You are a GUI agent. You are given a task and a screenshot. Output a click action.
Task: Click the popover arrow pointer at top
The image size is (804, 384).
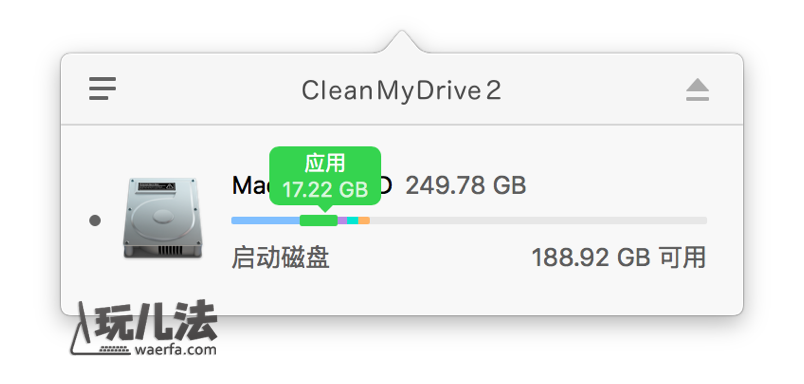pyautogui.click(x=401, y=42)
